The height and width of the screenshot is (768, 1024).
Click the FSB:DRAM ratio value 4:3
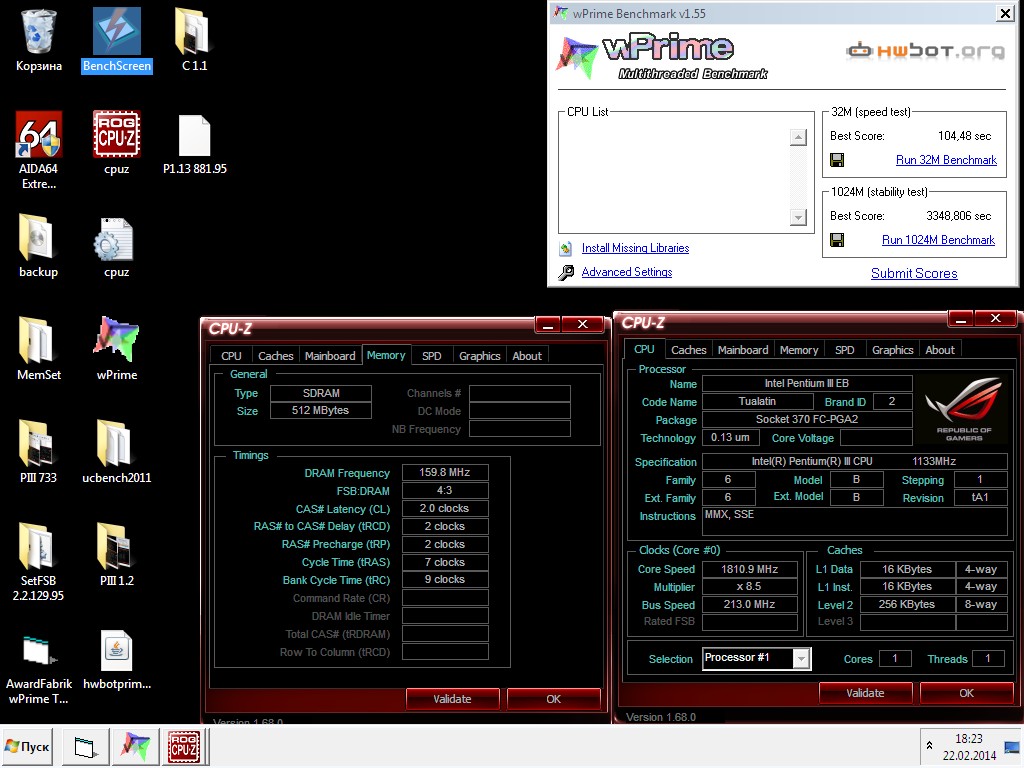(x=445, y=490)
